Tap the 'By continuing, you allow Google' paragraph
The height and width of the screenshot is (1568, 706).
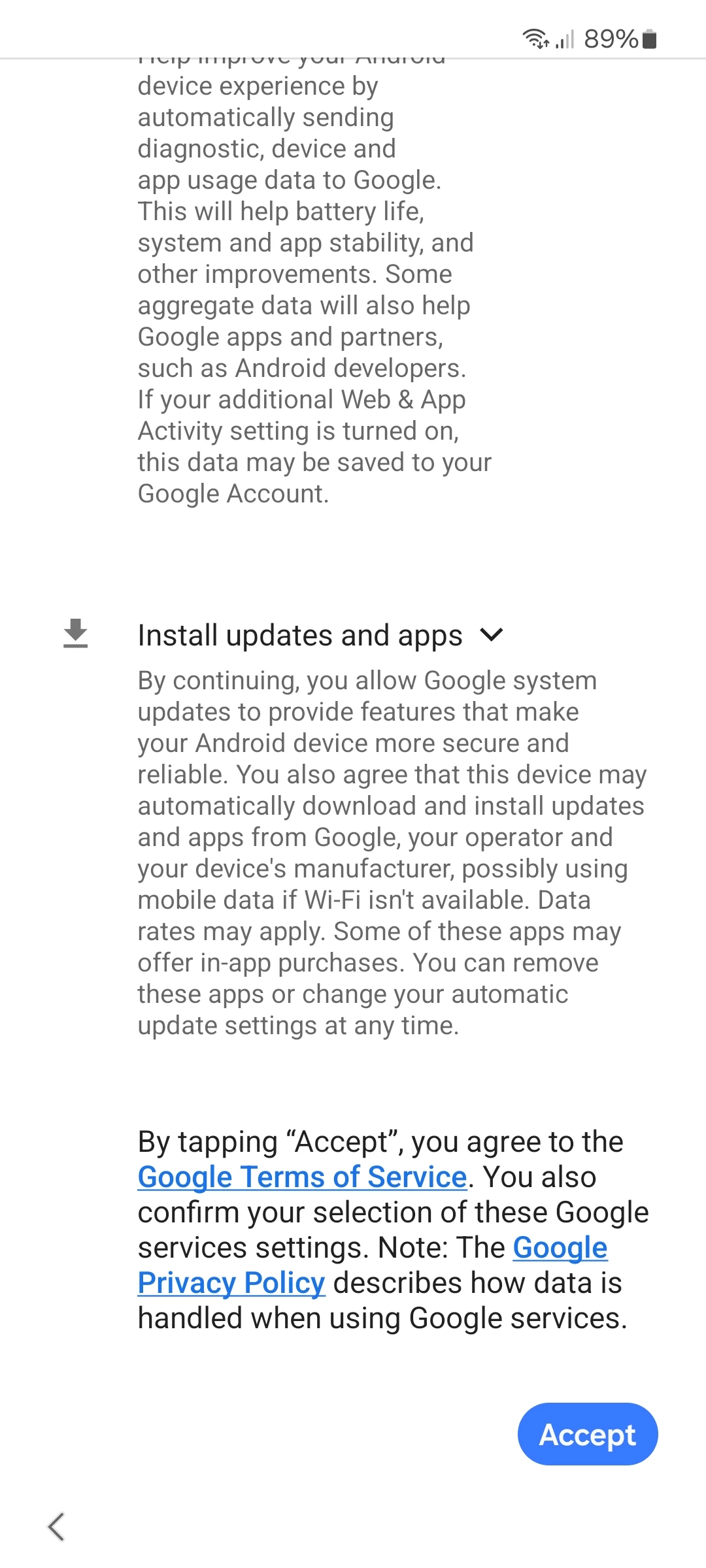coord(392,853)
